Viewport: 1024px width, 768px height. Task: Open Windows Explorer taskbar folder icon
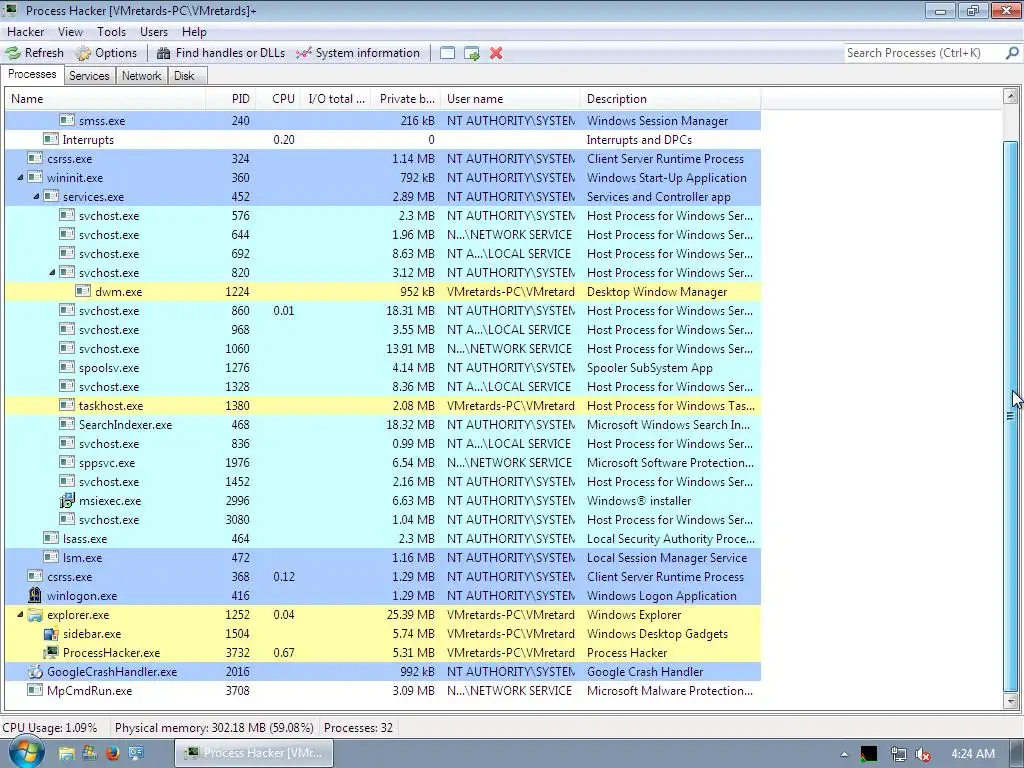pyautogui.click(x=66, y=753)
